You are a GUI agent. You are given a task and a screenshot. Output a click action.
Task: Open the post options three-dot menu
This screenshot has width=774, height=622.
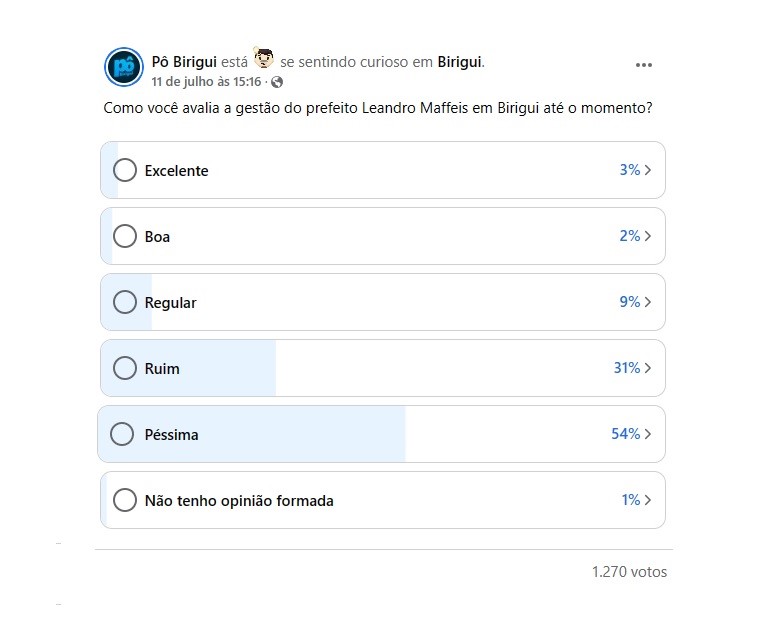click(x=644, y=65)
